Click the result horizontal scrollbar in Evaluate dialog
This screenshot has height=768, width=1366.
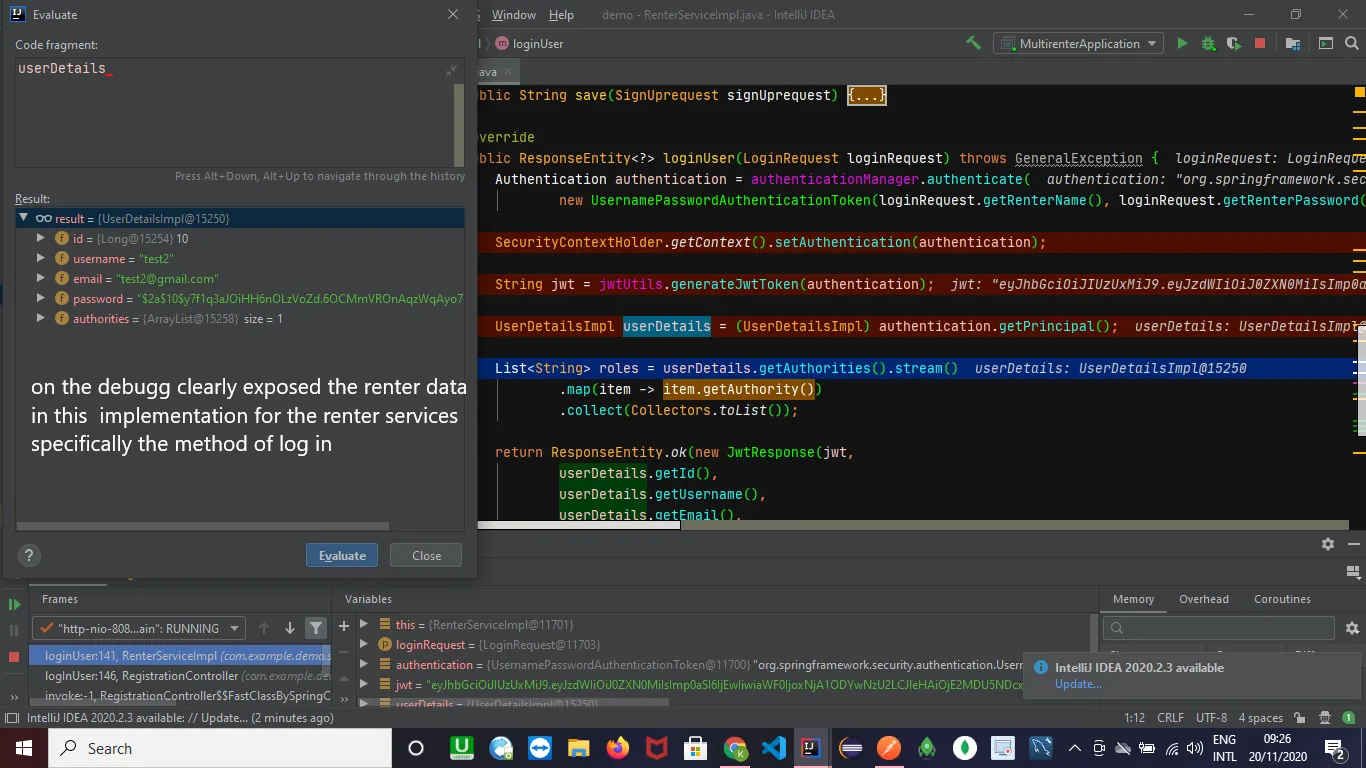point(203,526)
